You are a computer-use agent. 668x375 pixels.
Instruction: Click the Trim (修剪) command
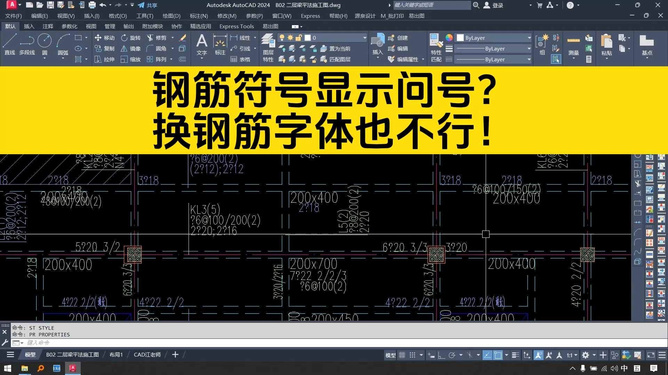[156, 38]
